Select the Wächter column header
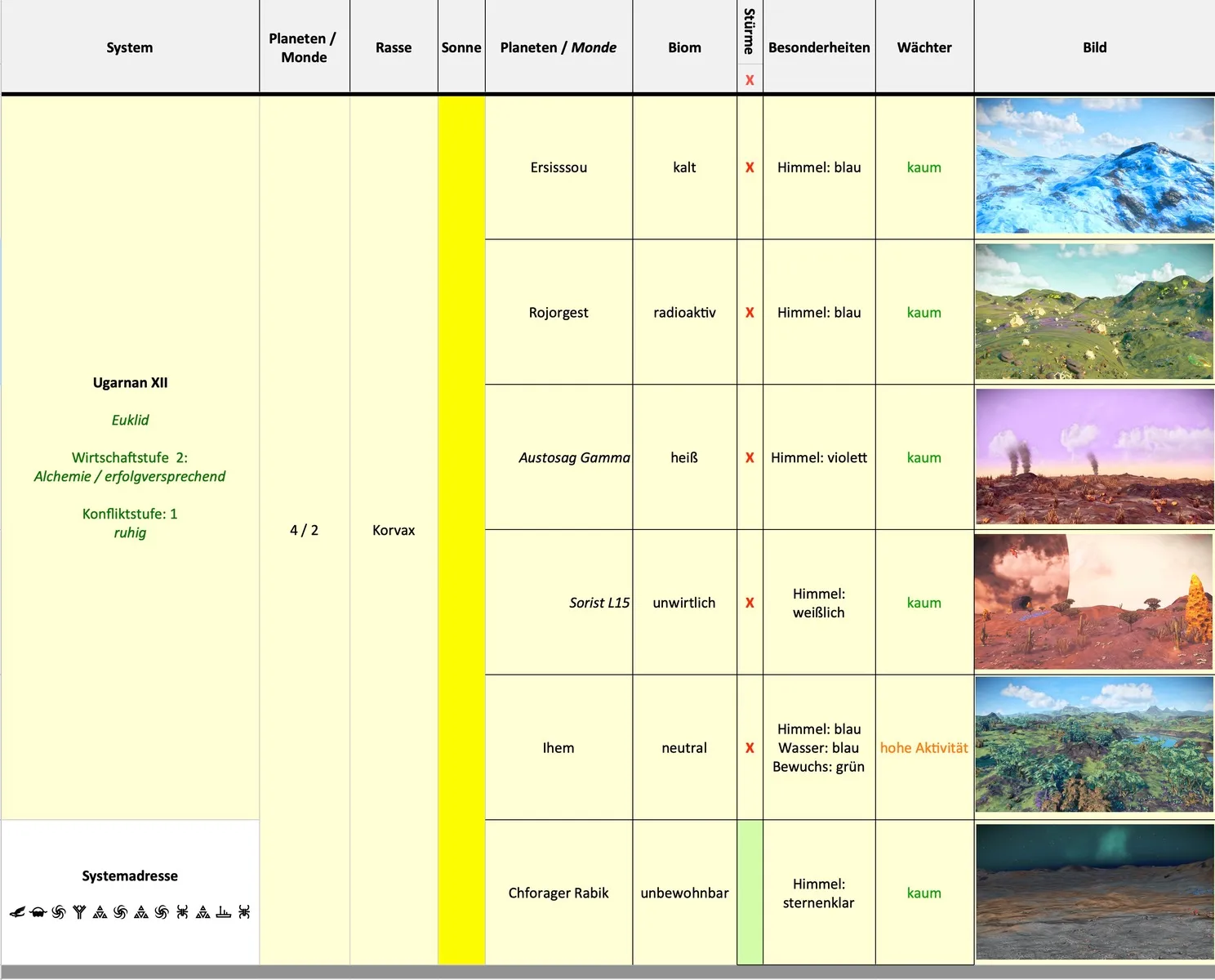 pyautogui.click(x=924, y=47)
